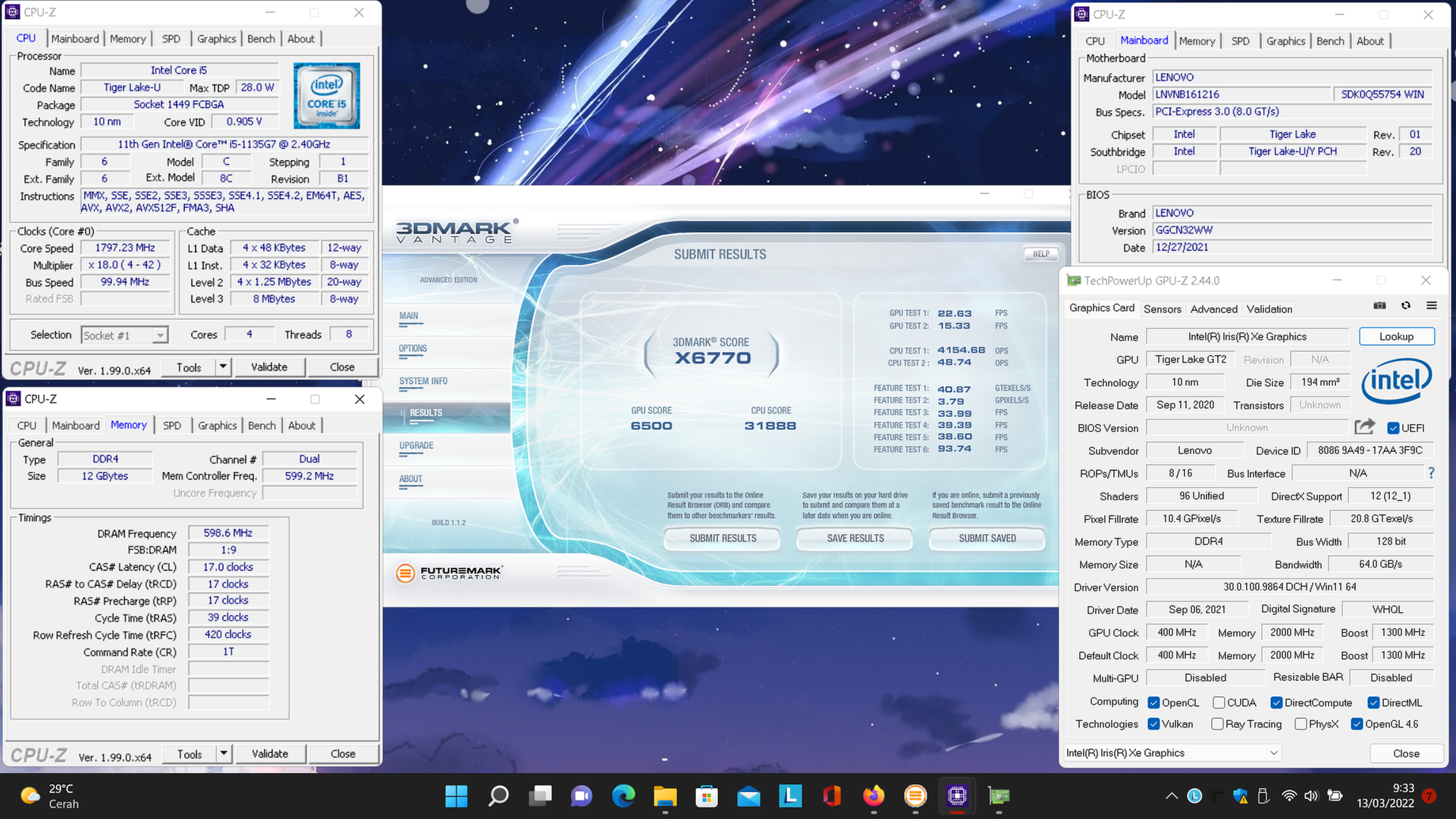Open Microsoft Store from the taskbar
Image resolution: width=1456 pixels, height=819 pixels.
pyautogui.click(x=707, y=796)
